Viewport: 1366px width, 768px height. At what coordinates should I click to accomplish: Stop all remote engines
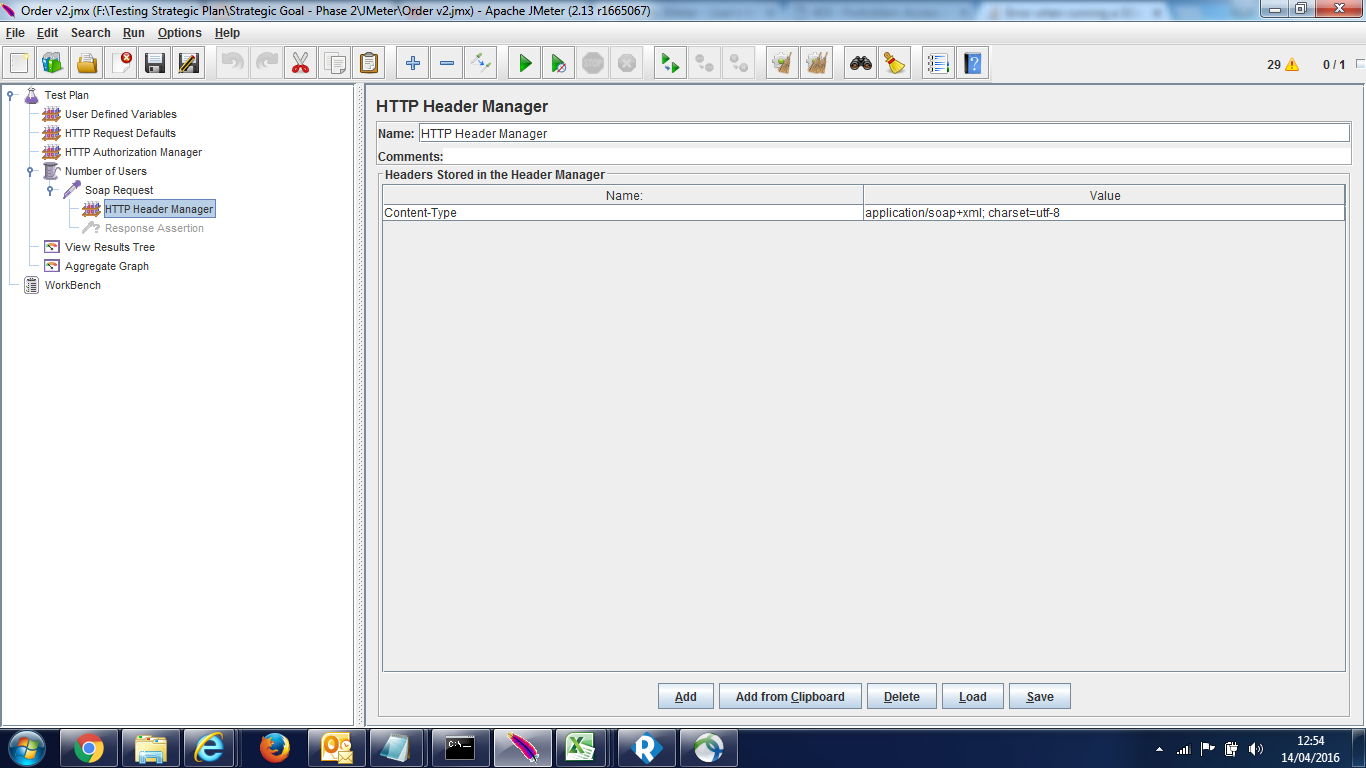(704, 64)
